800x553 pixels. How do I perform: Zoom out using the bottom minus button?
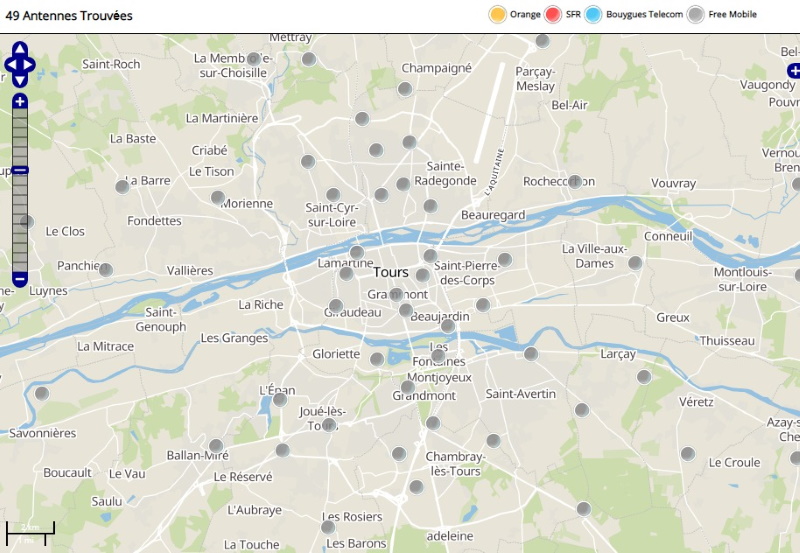click(20, 278)
